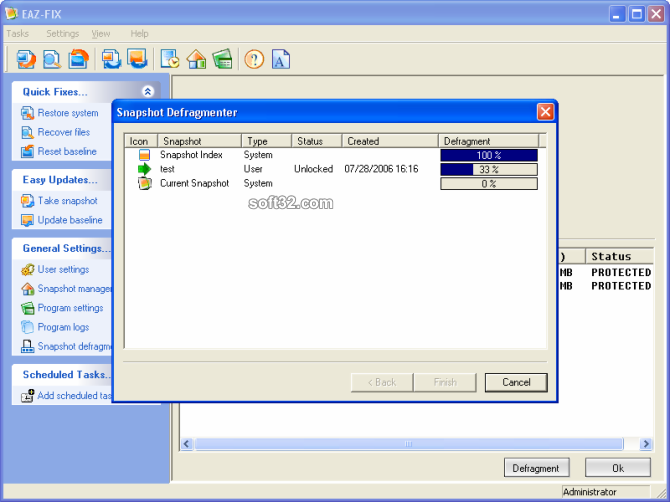Open the Help menu
The width and height of the screenshot is (670, 502).
tap(139, 34)
